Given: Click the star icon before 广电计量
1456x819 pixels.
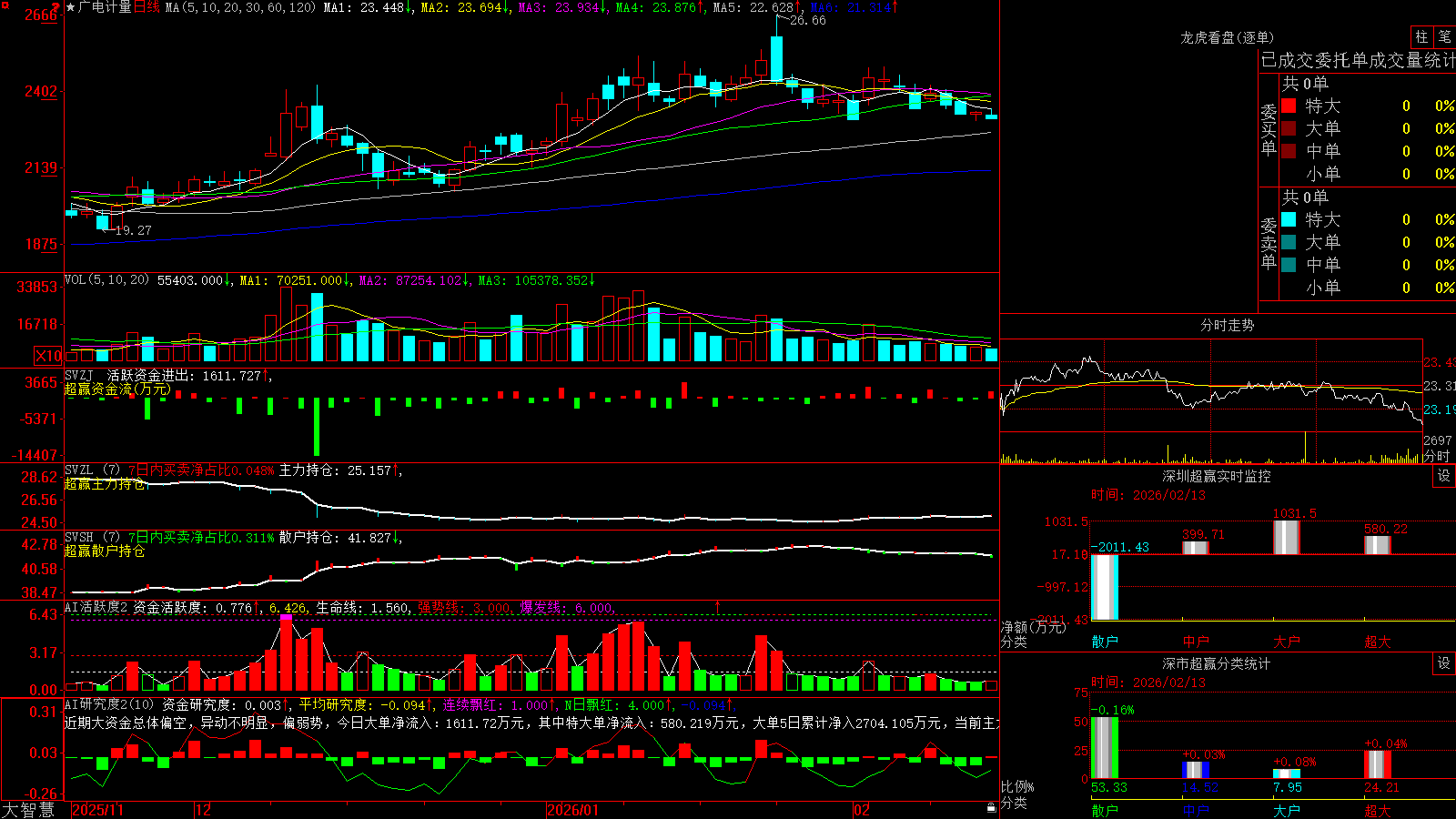Looking at the screenshot, I should pos(71,7).
